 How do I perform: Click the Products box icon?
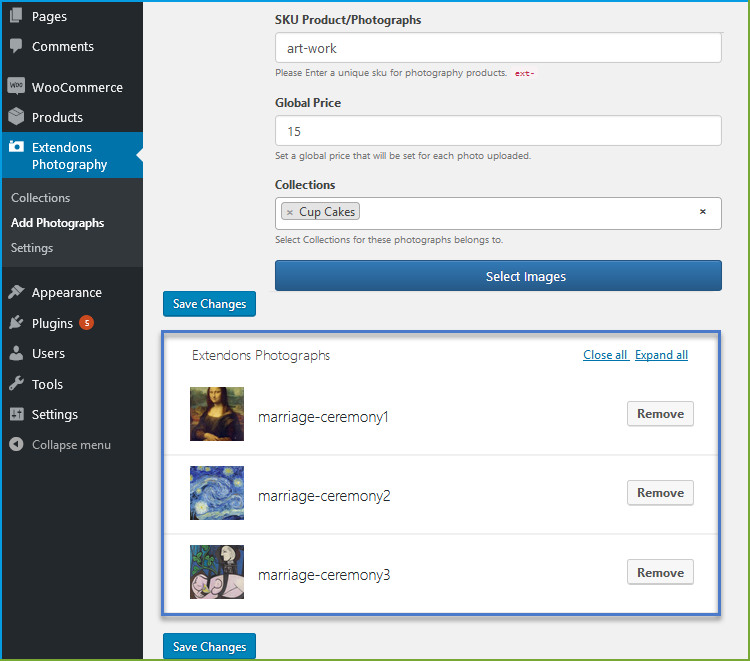(16, 117)
